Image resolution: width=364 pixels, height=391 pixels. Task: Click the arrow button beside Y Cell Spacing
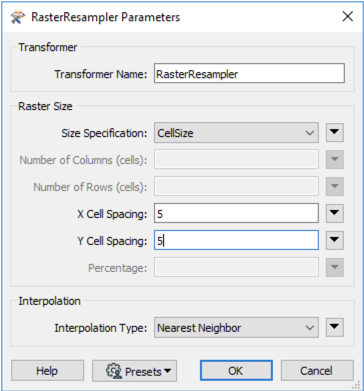335,240
